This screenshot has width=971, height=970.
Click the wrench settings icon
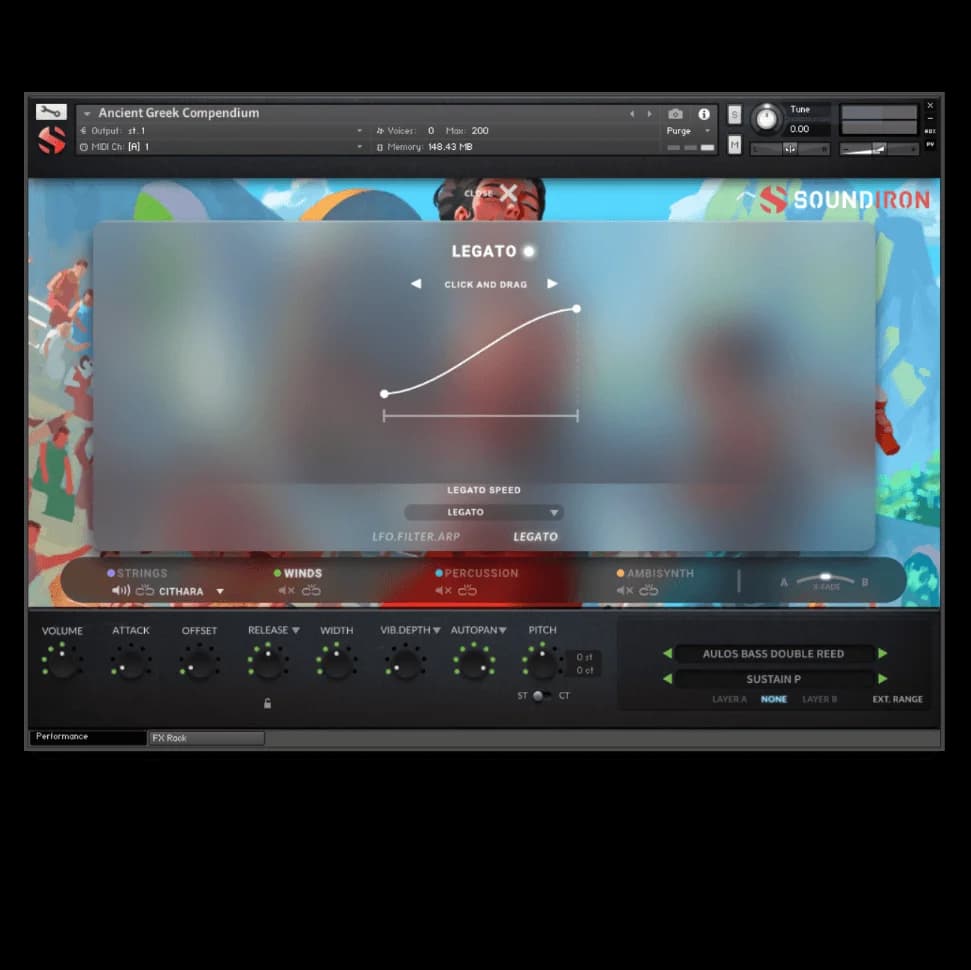coord(51,112)
